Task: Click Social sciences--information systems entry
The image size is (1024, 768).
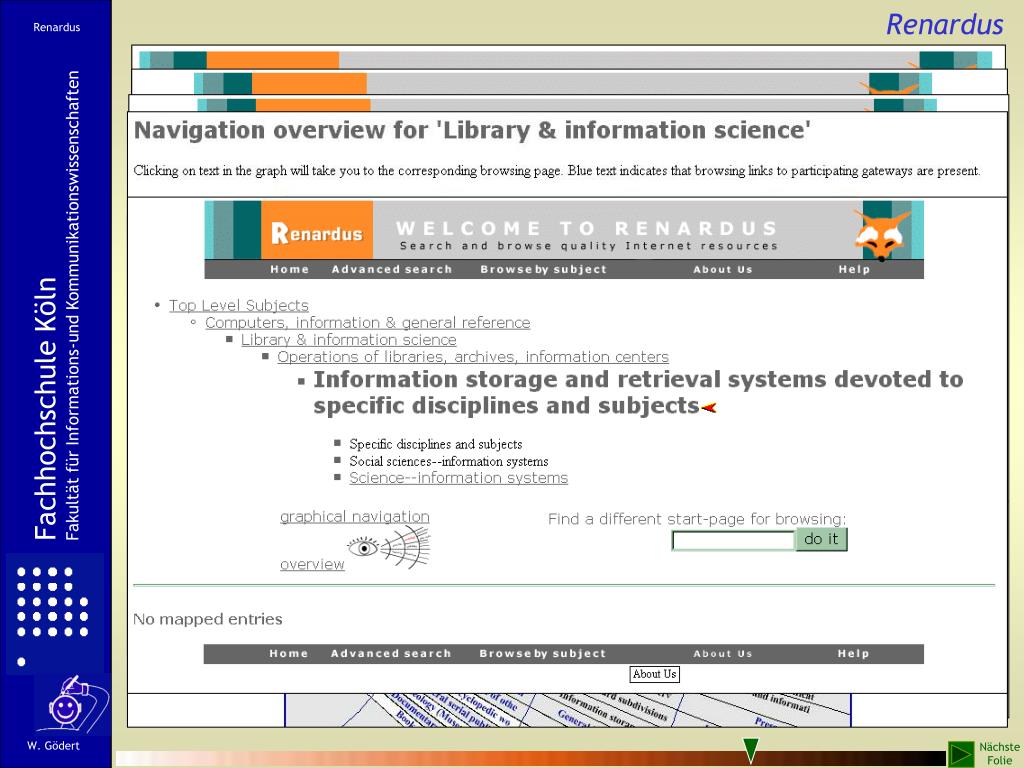Action: [x=449, y=461]
